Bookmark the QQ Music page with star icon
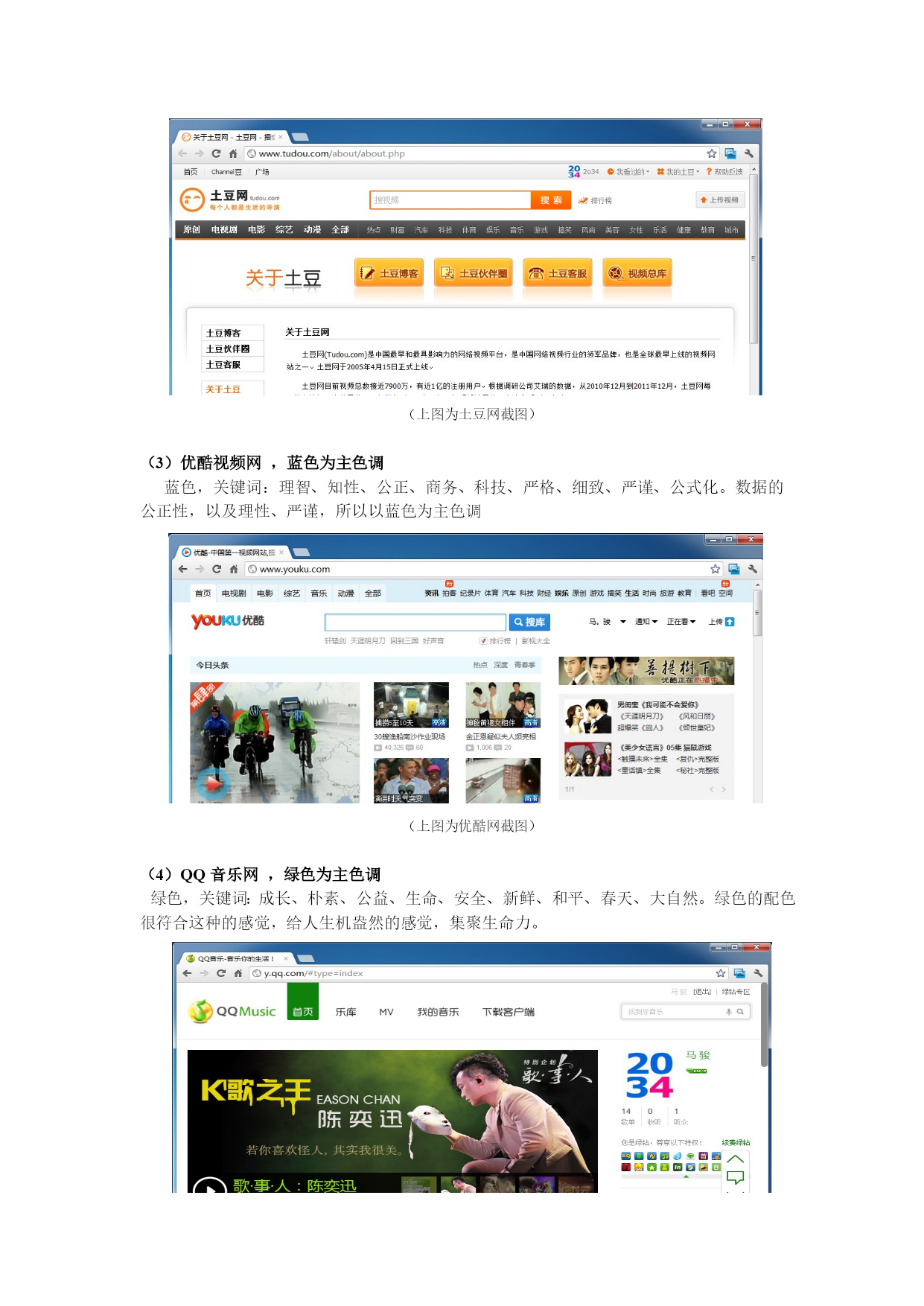 (721, 973)
